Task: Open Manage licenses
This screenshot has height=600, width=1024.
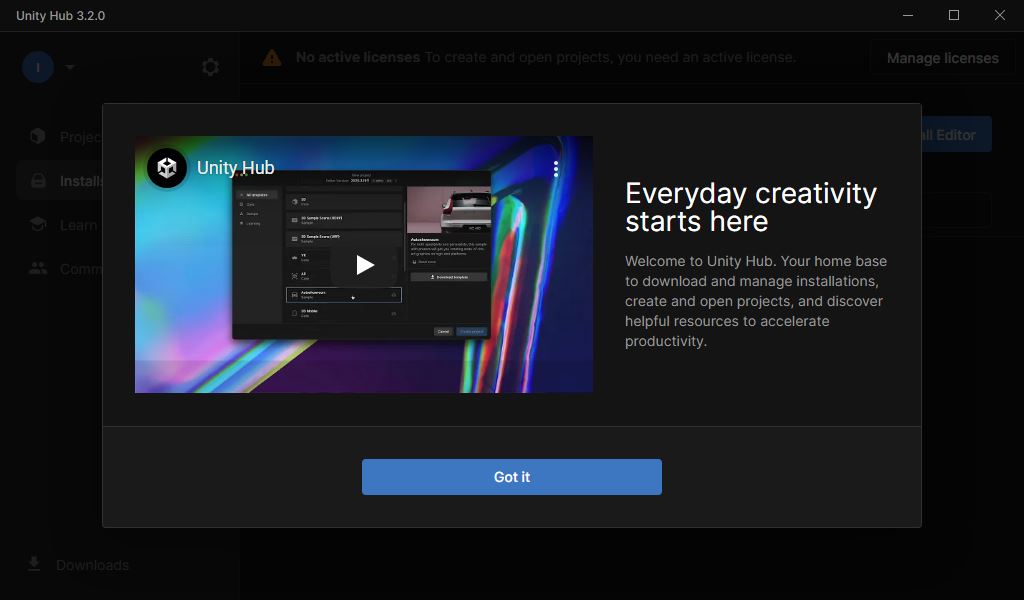Action: pos(942,58)
